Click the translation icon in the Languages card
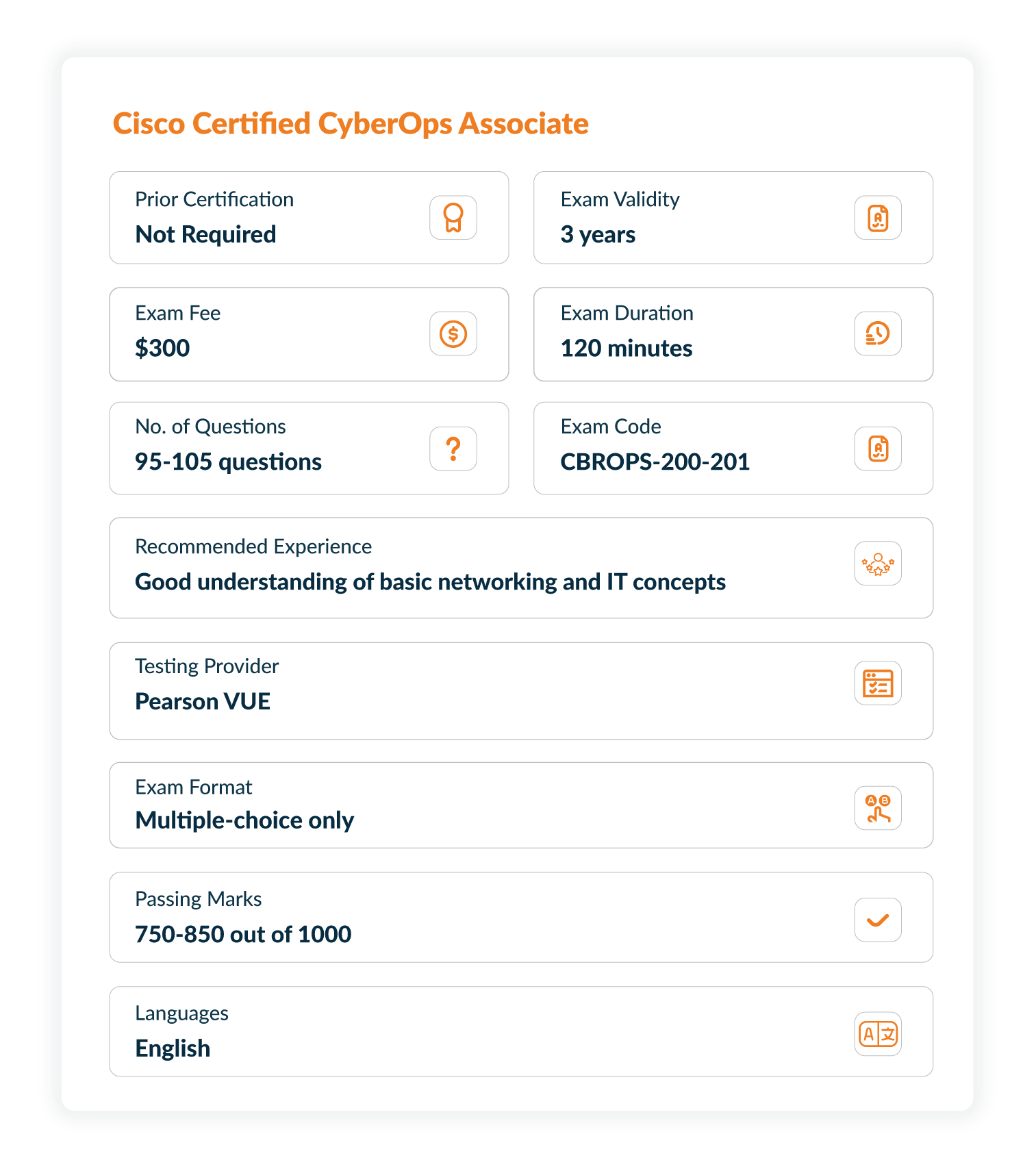The height and width of the screenshot is (1160, 1036). coord(878,1034)
